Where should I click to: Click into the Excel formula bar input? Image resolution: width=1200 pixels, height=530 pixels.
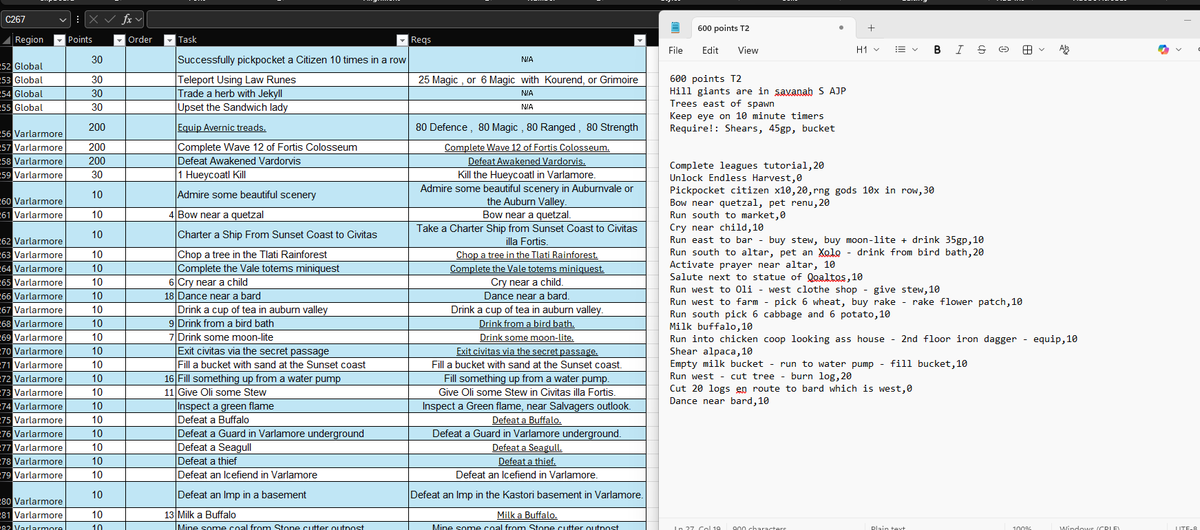click(400, 18)
